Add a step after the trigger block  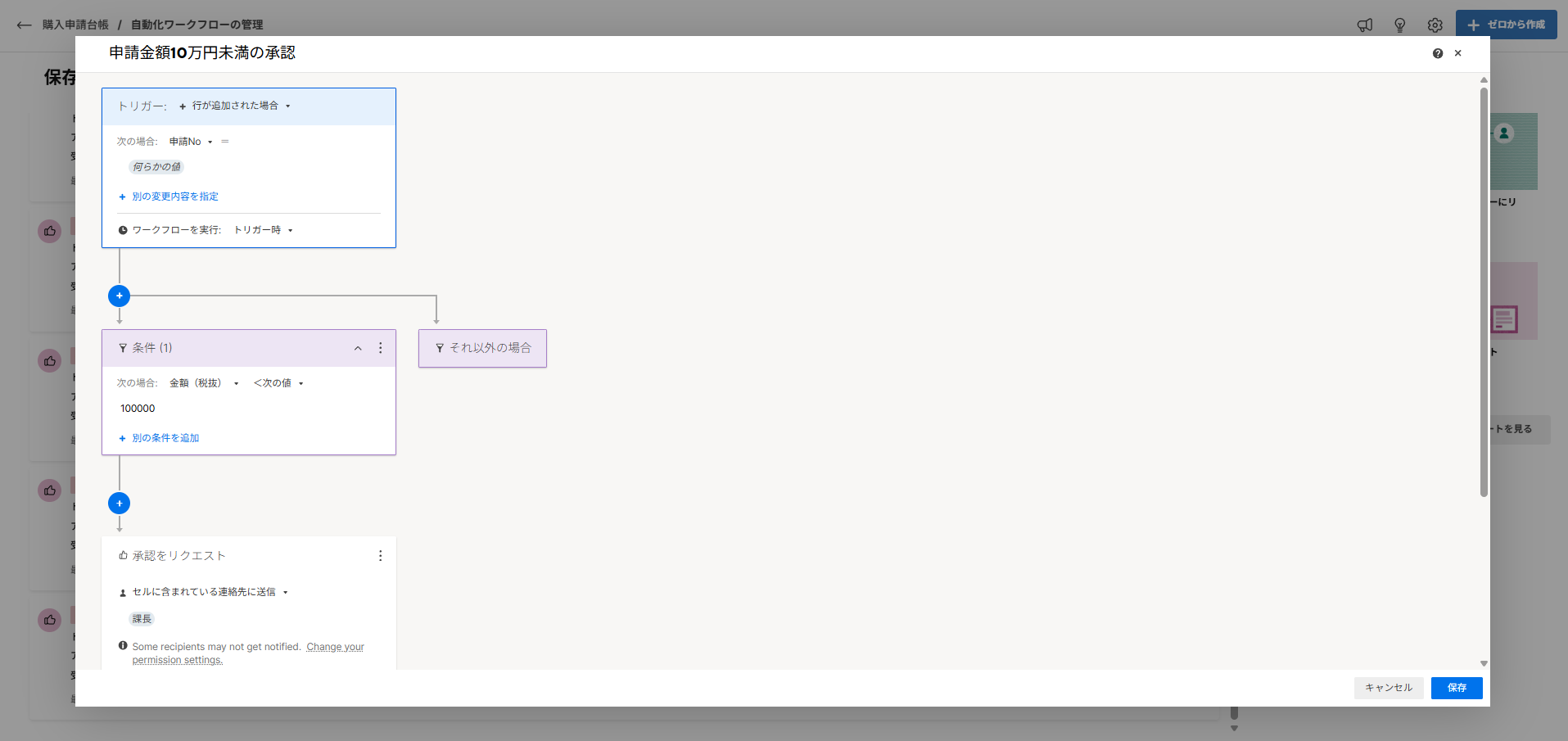point(120,296)
